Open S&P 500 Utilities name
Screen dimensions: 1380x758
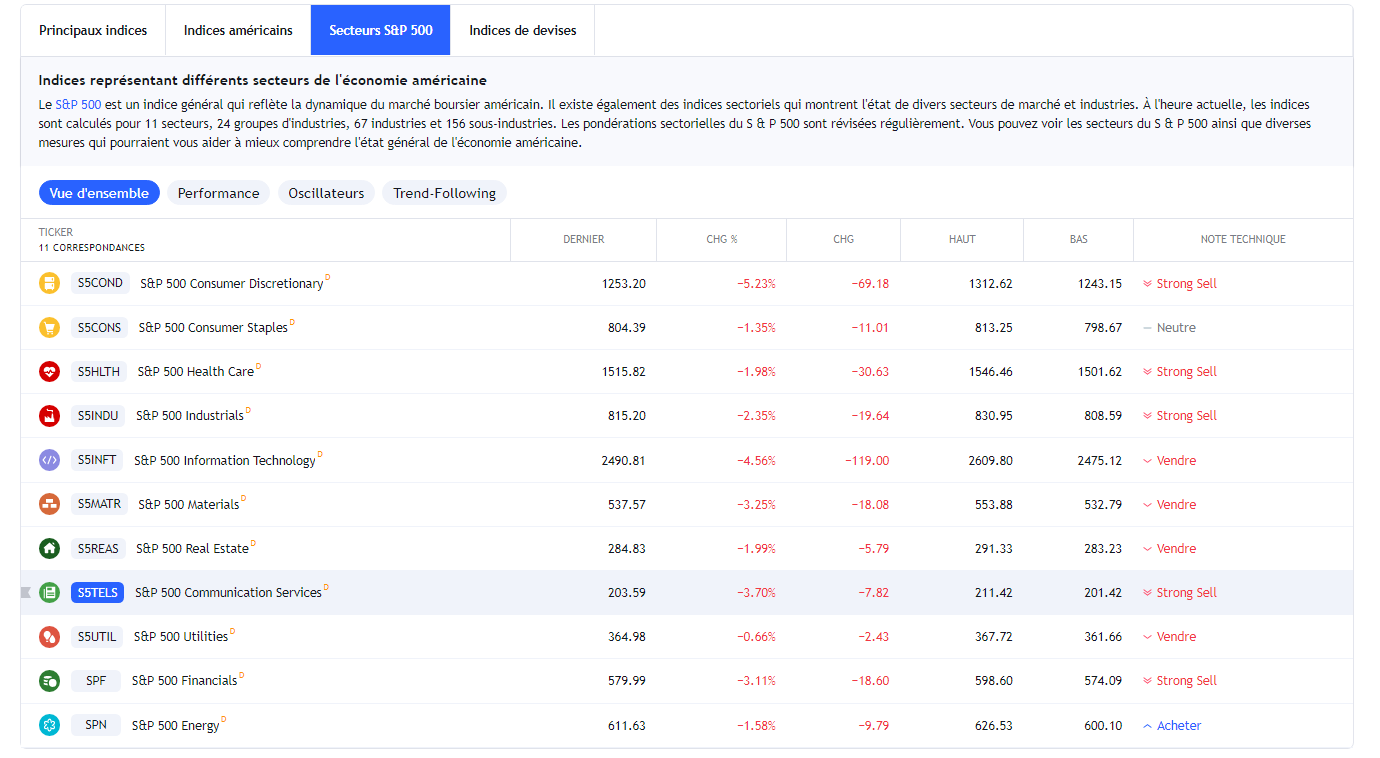click(x=181, y=637)
